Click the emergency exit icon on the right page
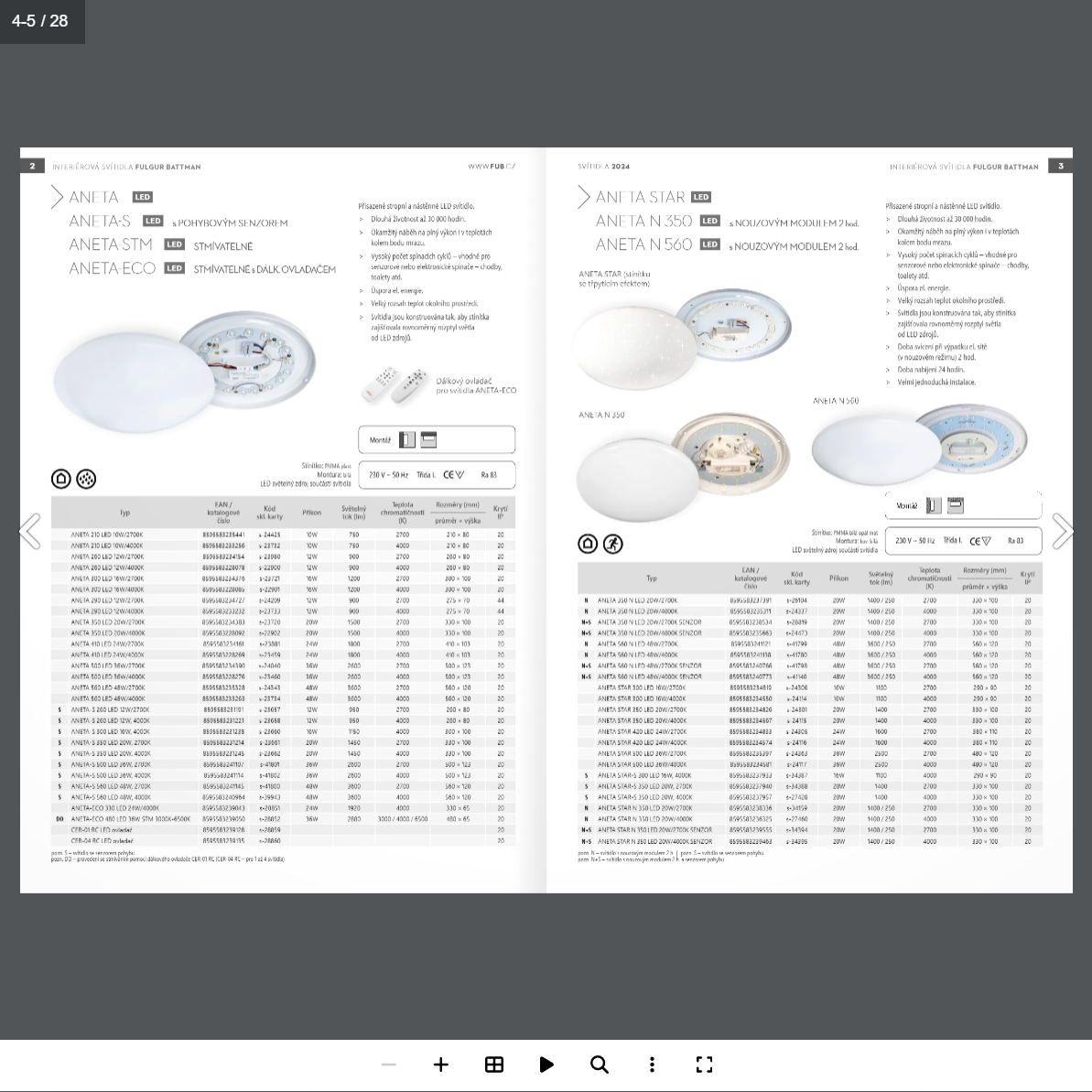The height and width of the screenshot is (1092, 1092). [613, 544]
